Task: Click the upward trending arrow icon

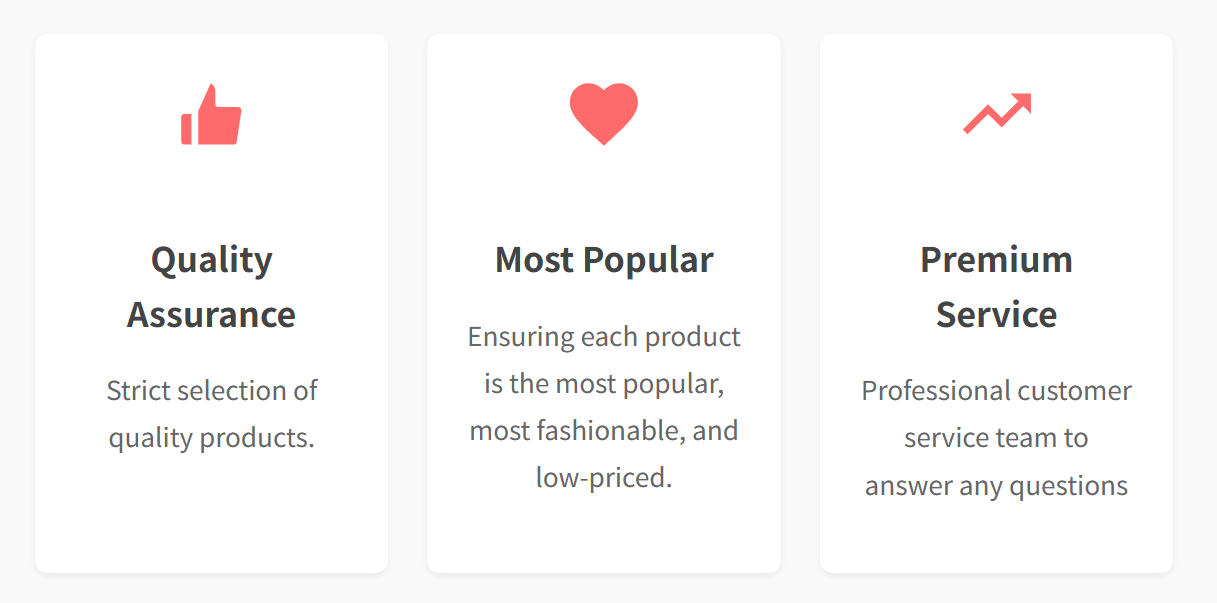Action: point(997,113)
